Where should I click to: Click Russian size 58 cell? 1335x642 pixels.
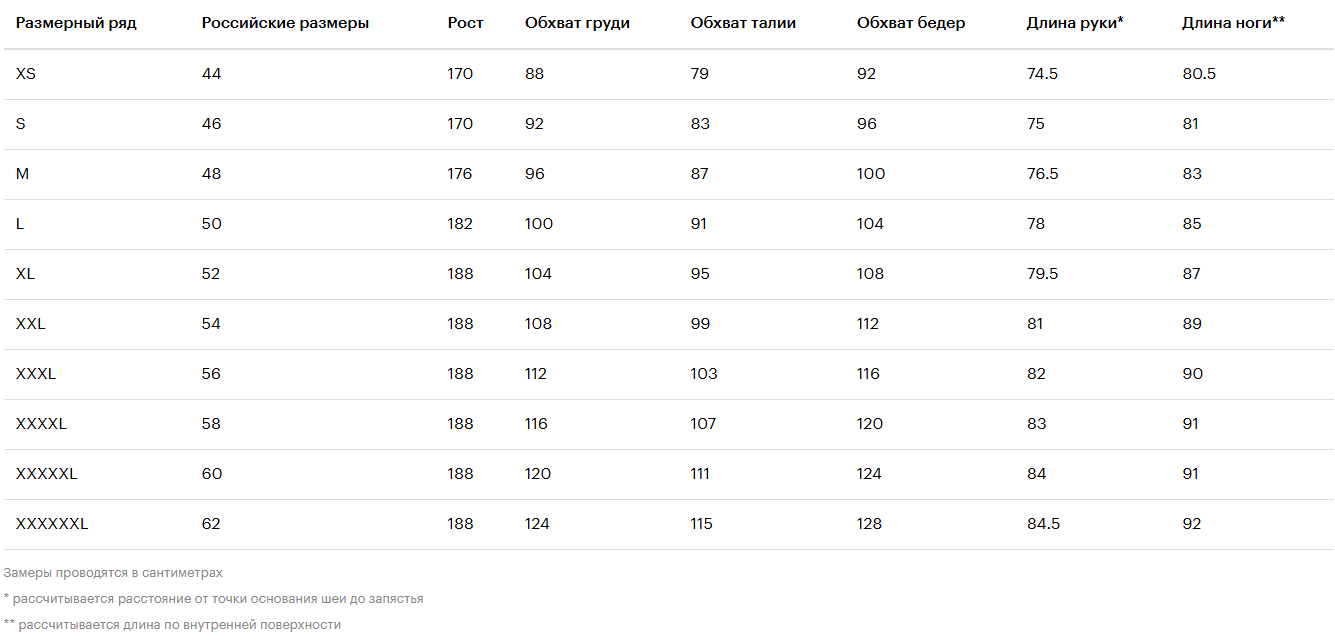(211, 424)
